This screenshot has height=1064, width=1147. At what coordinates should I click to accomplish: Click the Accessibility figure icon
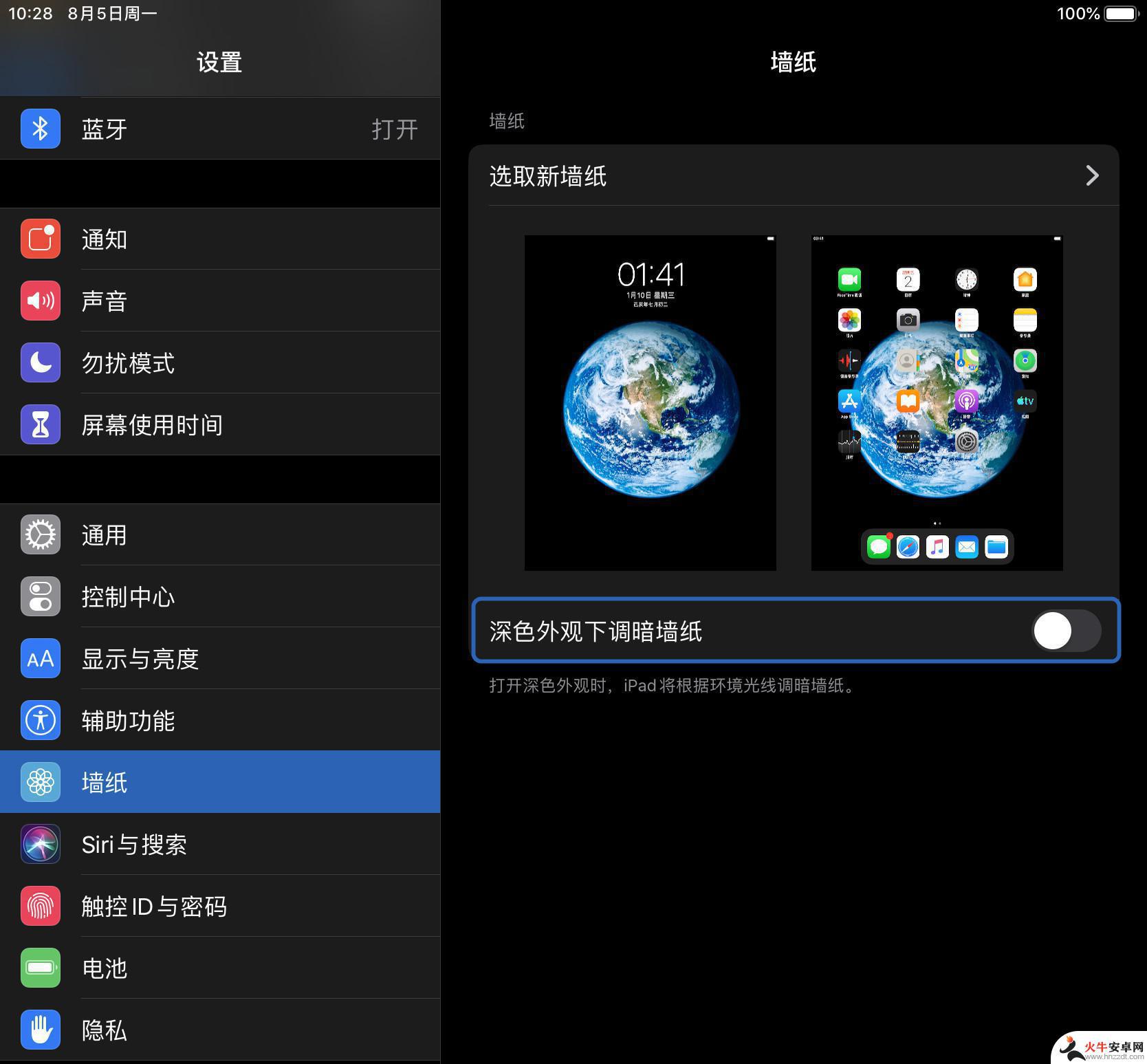point(41,720)
